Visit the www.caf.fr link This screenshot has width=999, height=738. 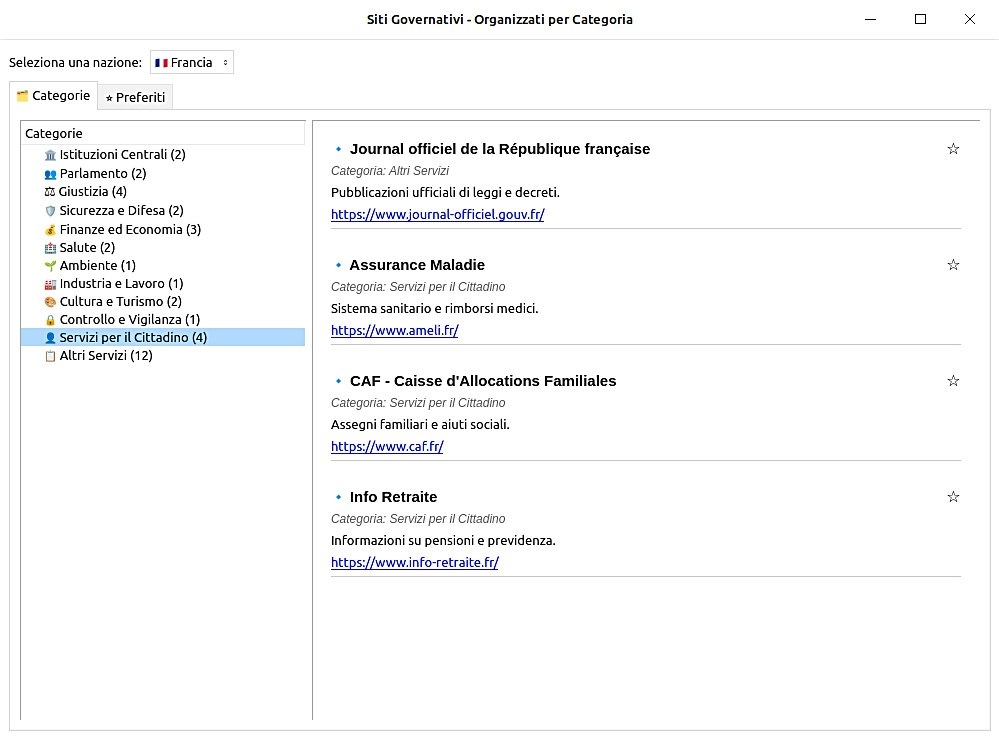(x=387, y=447)
